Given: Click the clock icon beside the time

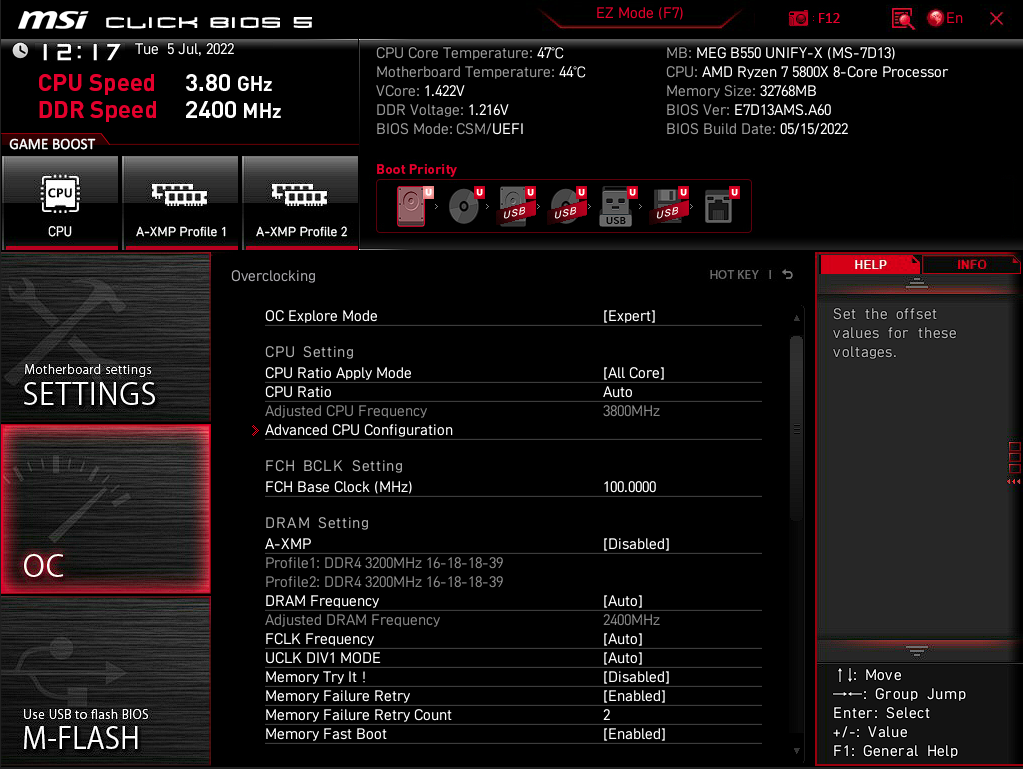Looking at the screenshot, I should (20, 50).
